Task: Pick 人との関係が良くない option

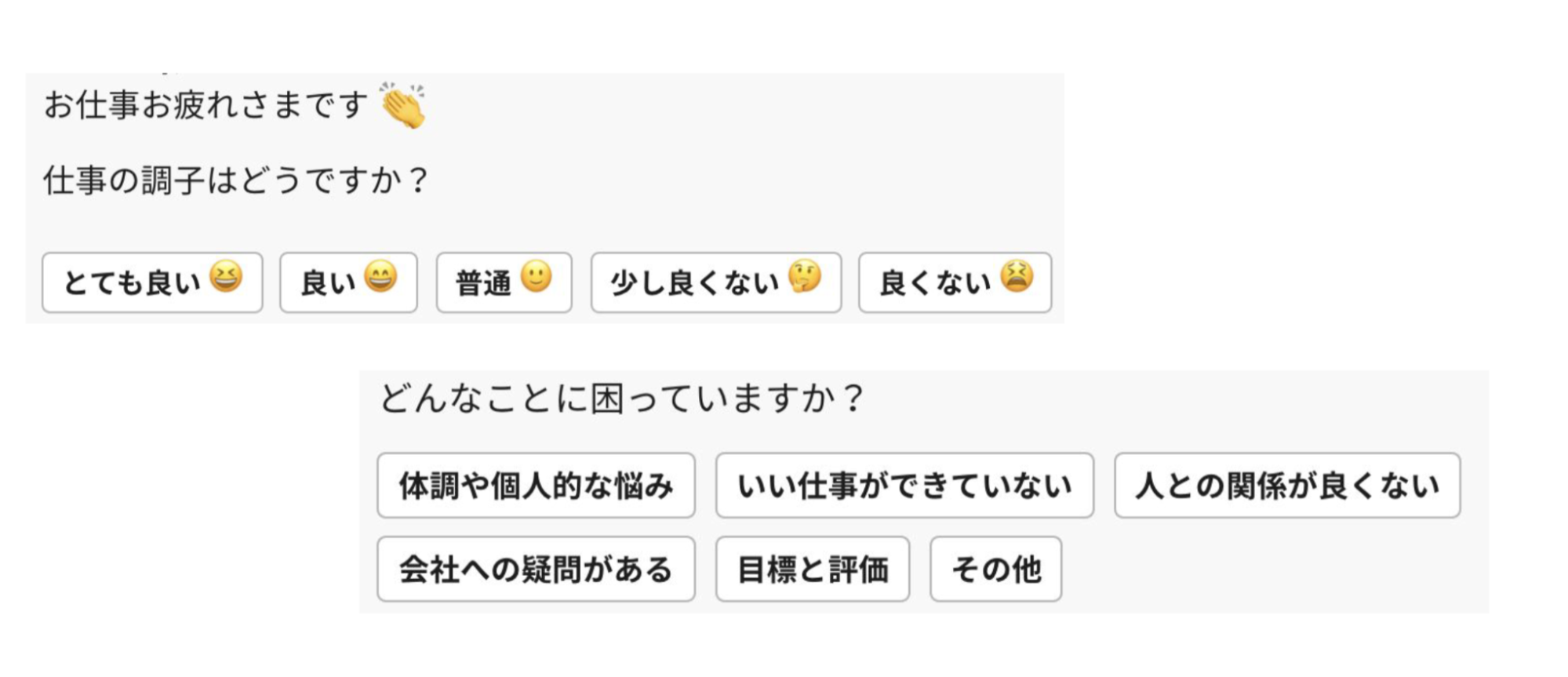Action: (1287, 486)
